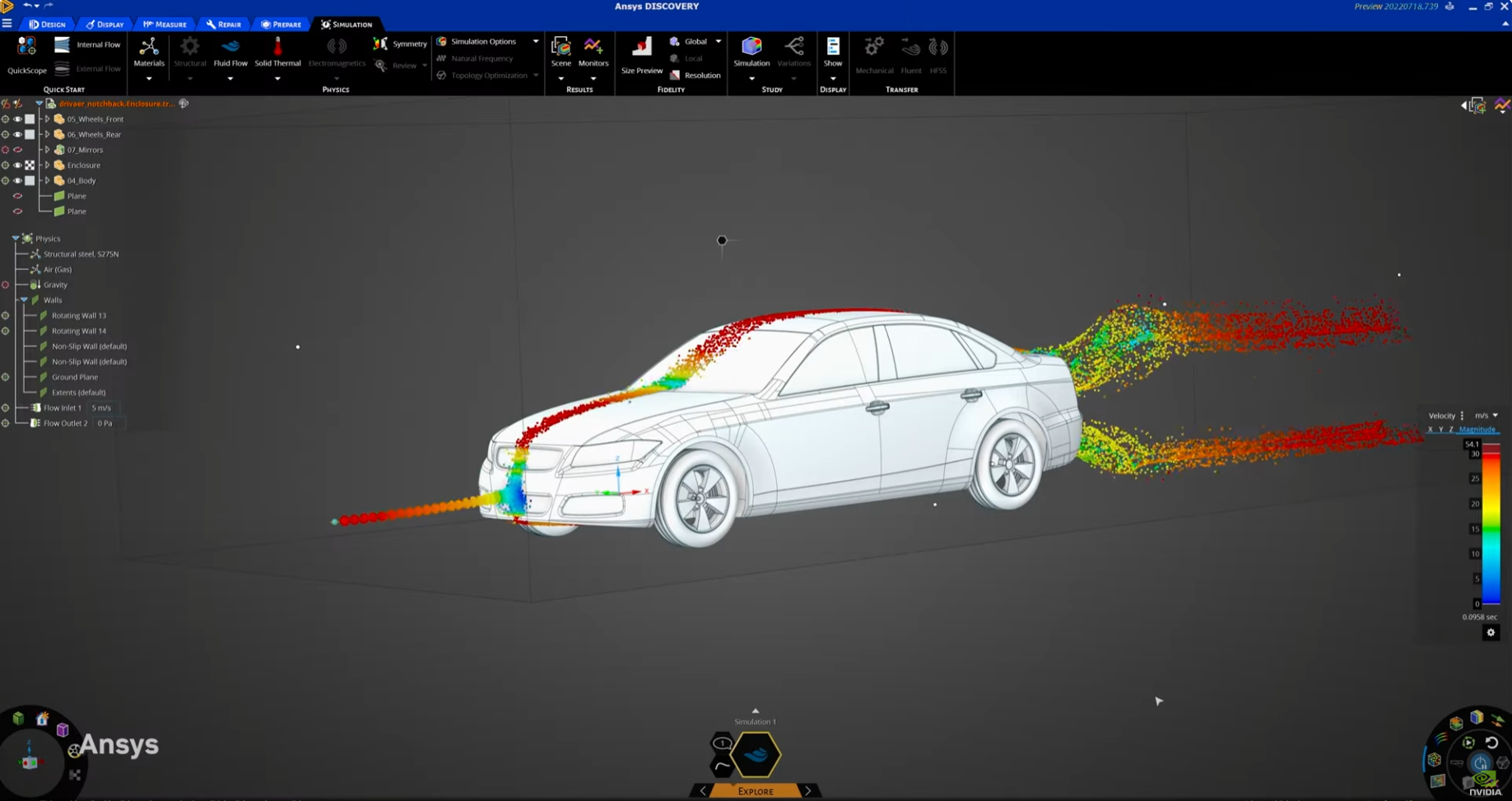Select Resolution fidelity option

(x=696, y=75)
